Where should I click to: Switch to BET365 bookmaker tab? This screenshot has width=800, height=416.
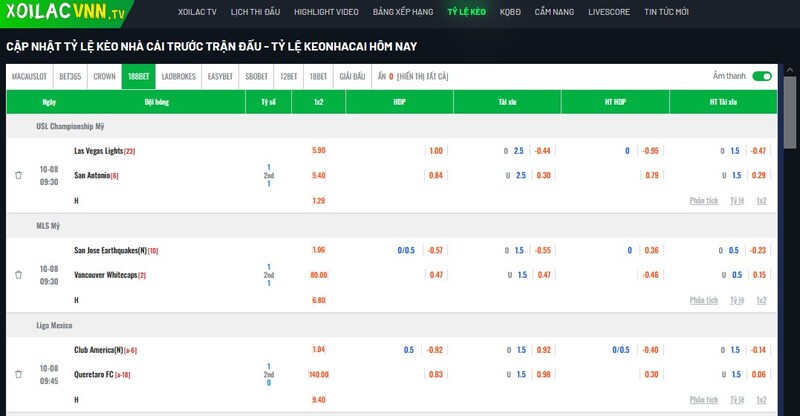[70, 77]
